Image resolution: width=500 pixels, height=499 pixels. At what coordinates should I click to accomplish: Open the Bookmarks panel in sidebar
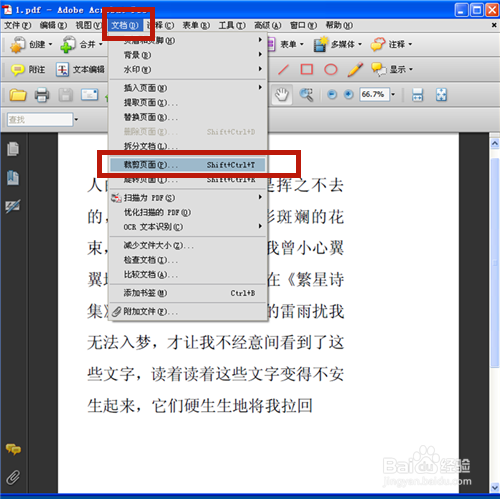tap(13, 178)
